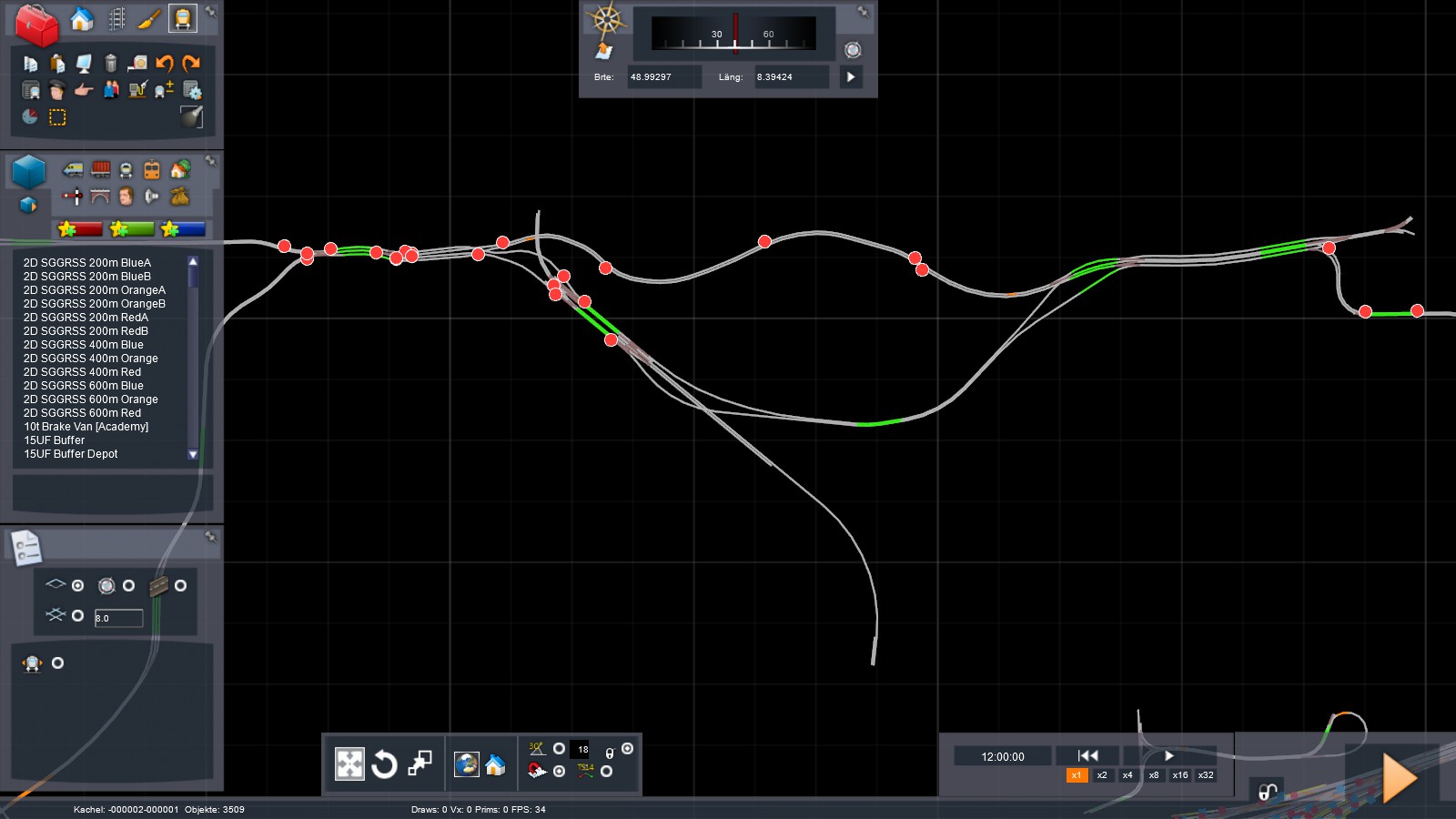Click the orange redo arrow
Screen dimensions: 1456x819
191,63
